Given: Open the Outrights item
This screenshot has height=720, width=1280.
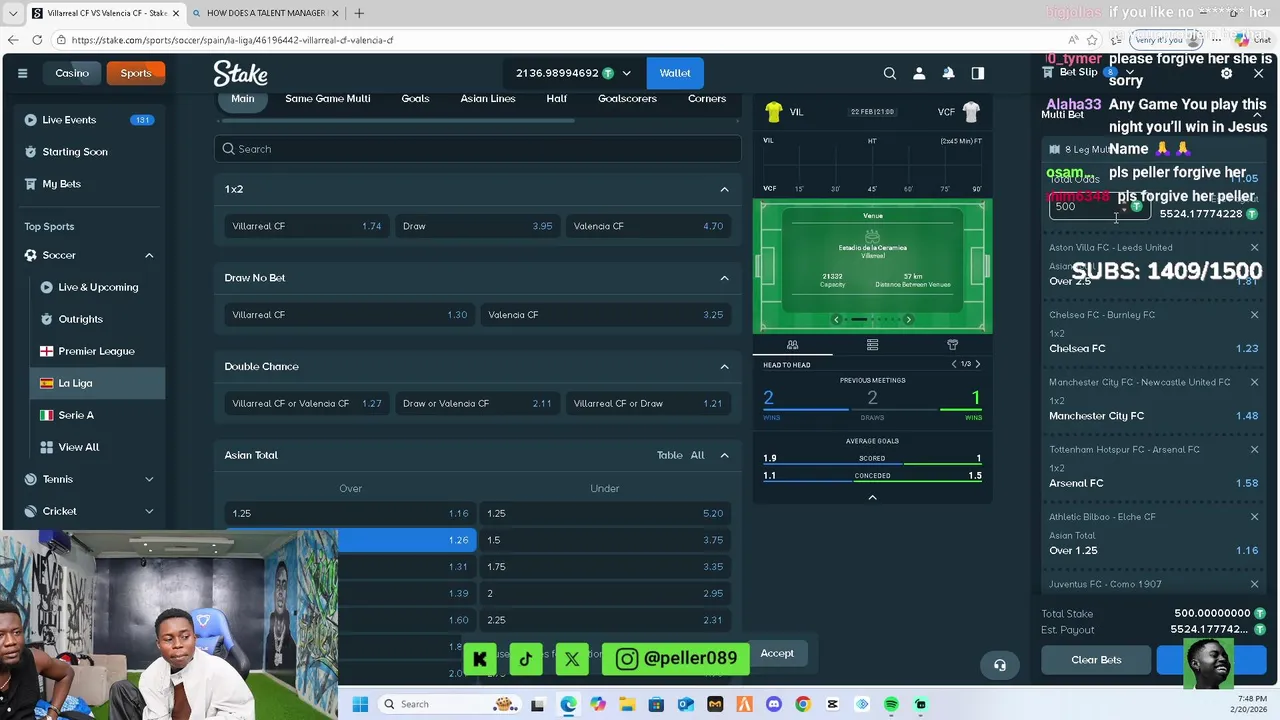Looking at the screenshot, I should tap(80, 319).
